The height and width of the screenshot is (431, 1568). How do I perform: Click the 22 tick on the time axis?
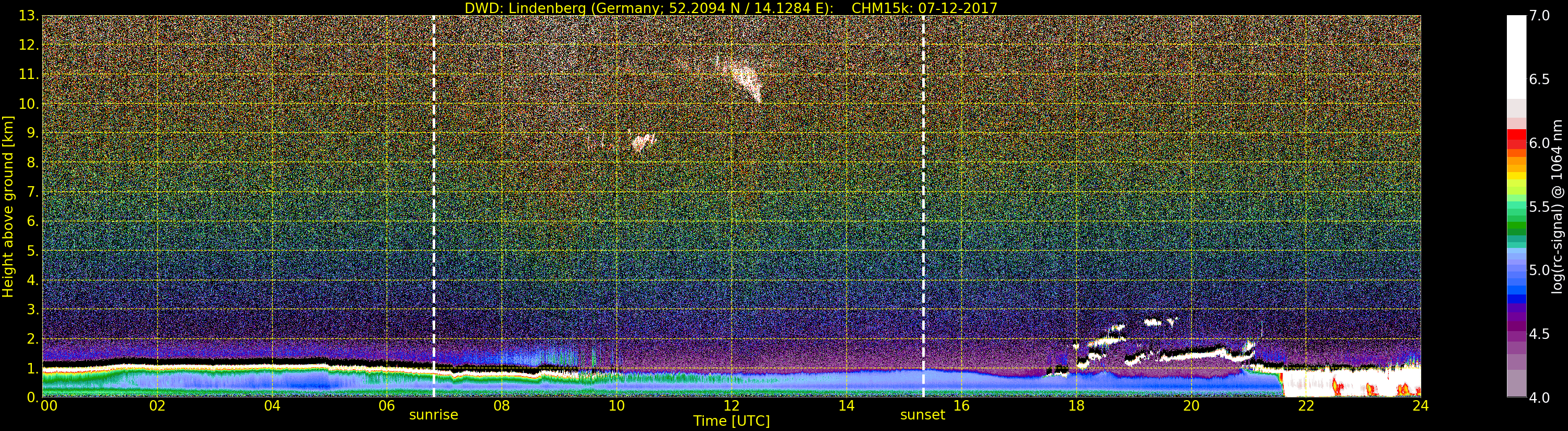pos(1306,405)
